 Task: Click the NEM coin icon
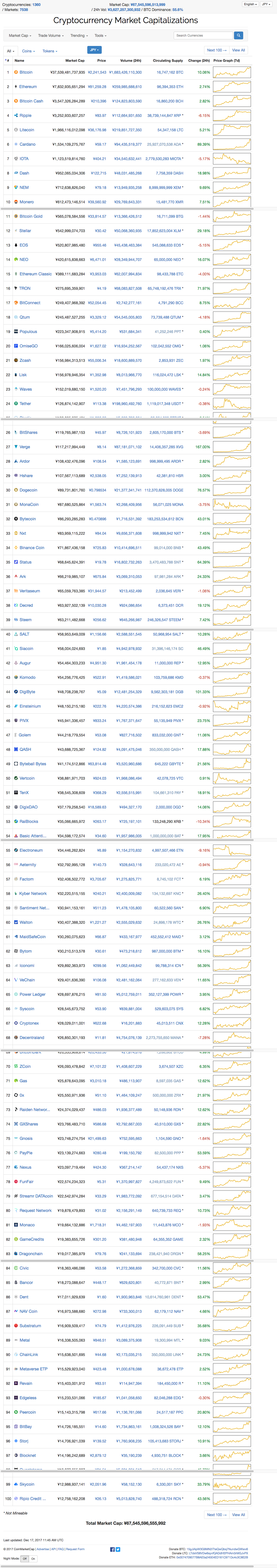coord(16,188)
